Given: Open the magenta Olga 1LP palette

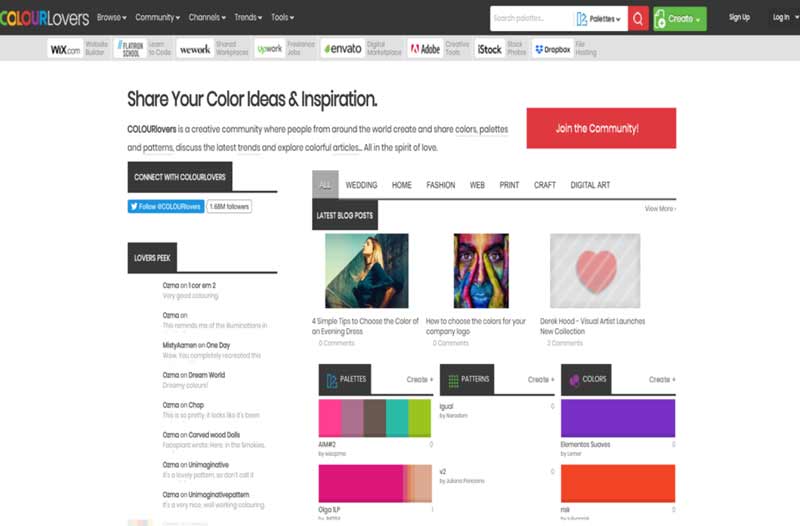Looking at the screenshot, I should [x=375, y=484].
